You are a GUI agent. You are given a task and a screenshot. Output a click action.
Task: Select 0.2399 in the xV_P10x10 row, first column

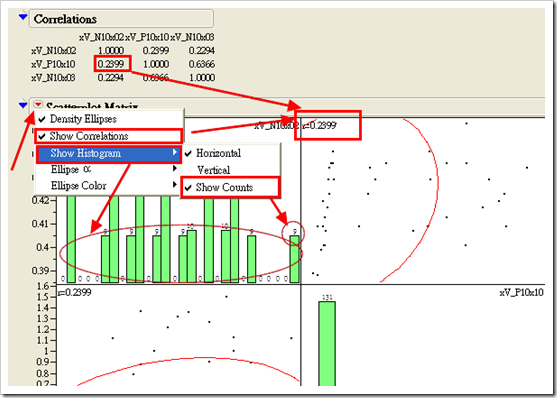point(111,64)
